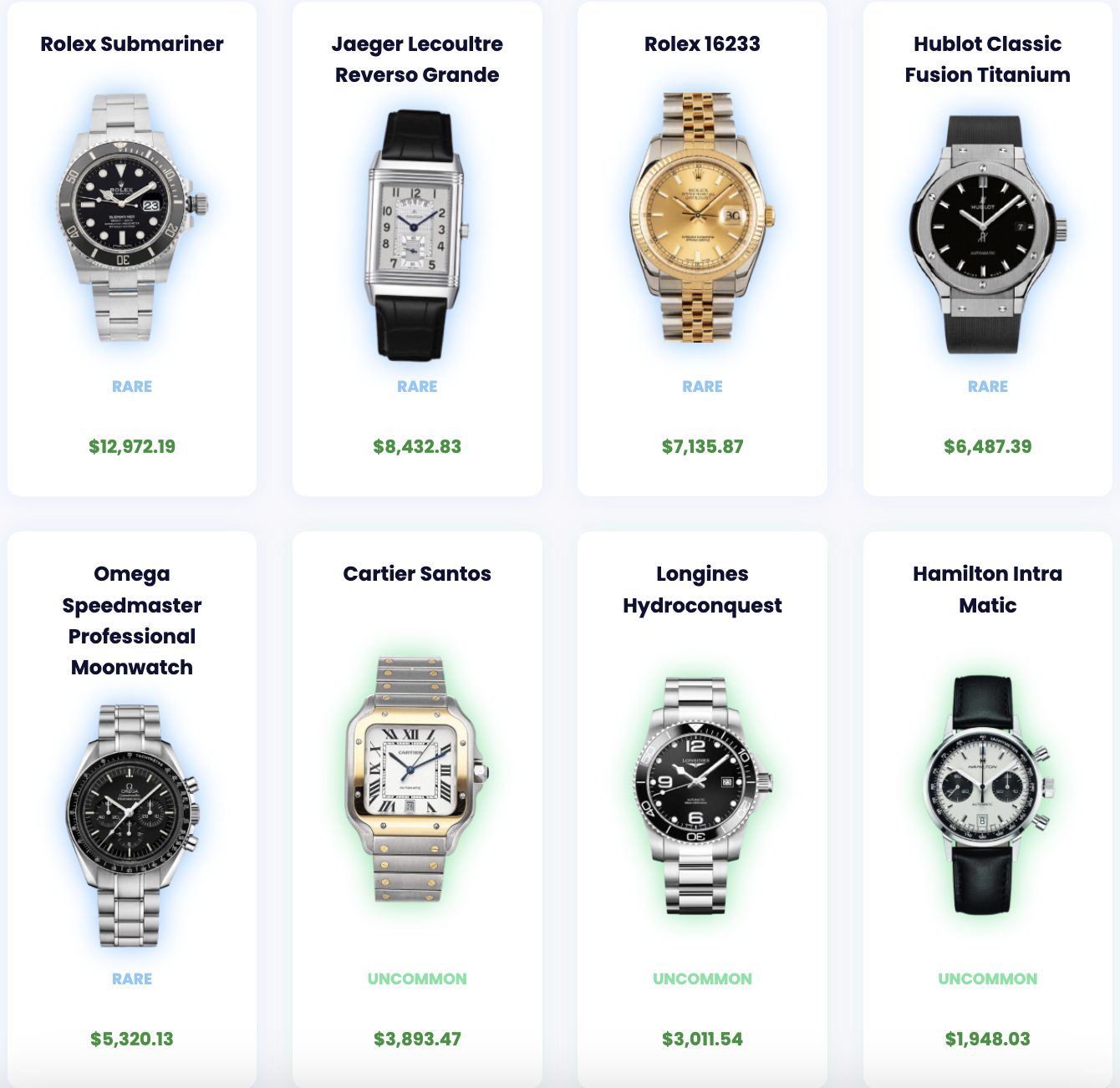Open the Hamilton Intra Matic watch image
Viewport: 1120px width, 1088px height.
pyautogui.click(x=987, y=795)
